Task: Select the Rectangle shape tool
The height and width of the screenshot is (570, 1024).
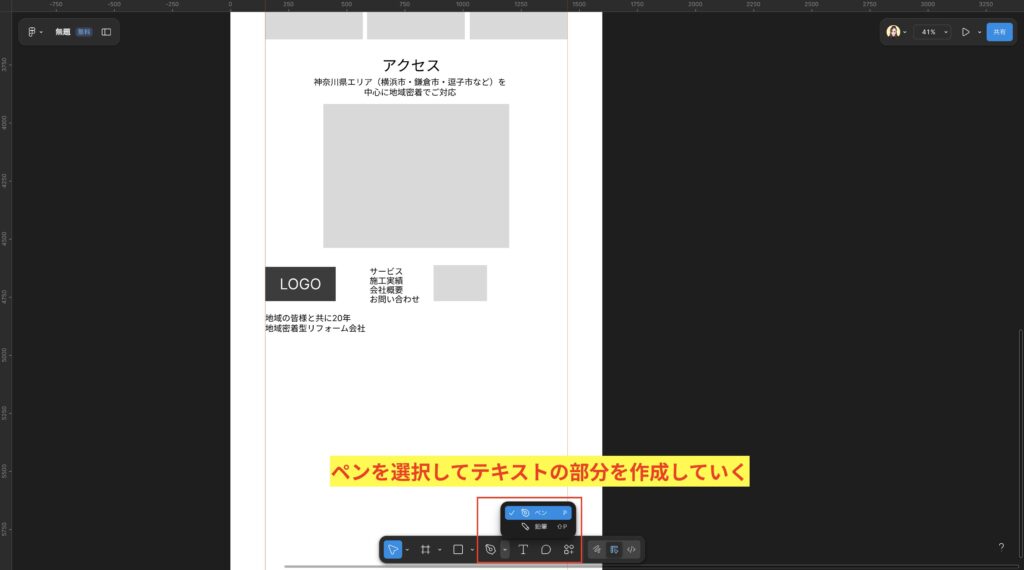Action: click(x=458, y=549)
